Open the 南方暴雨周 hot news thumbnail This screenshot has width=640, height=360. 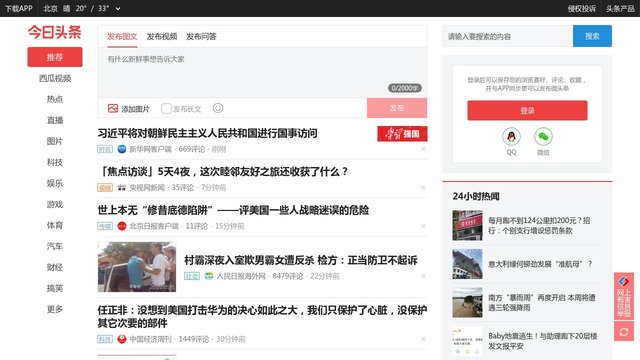[x=467, y=302]
